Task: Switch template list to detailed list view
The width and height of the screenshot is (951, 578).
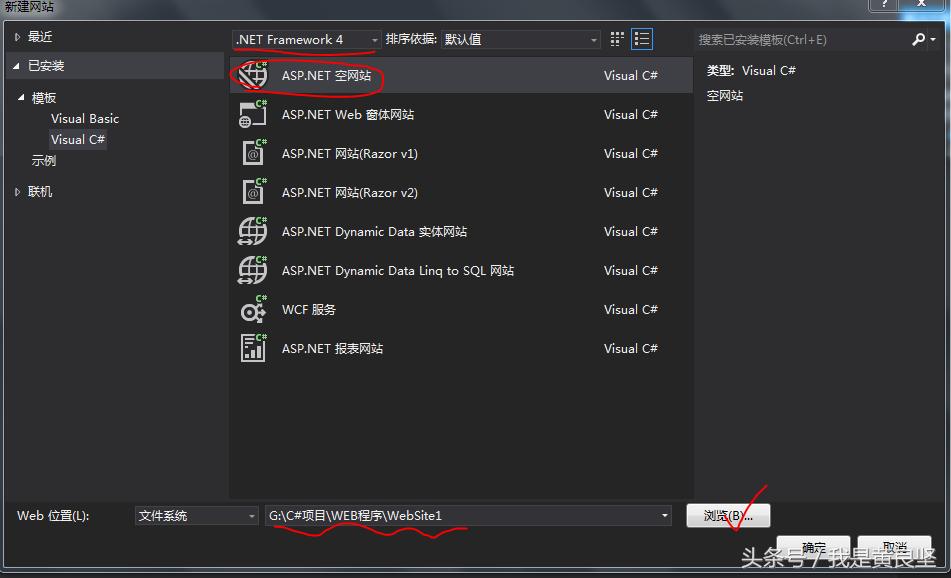Action: 640,38
